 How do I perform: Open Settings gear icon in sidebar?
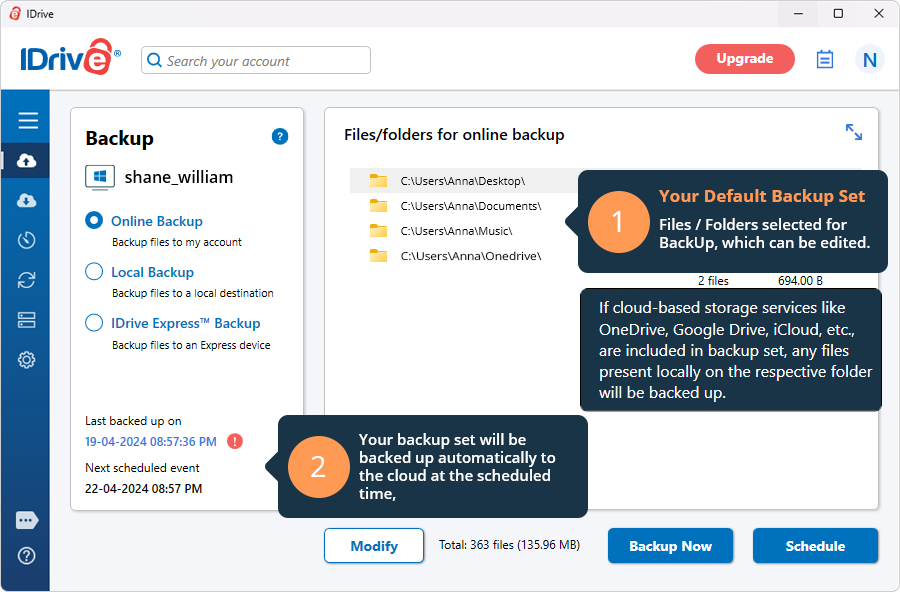(x=27, y=360)
